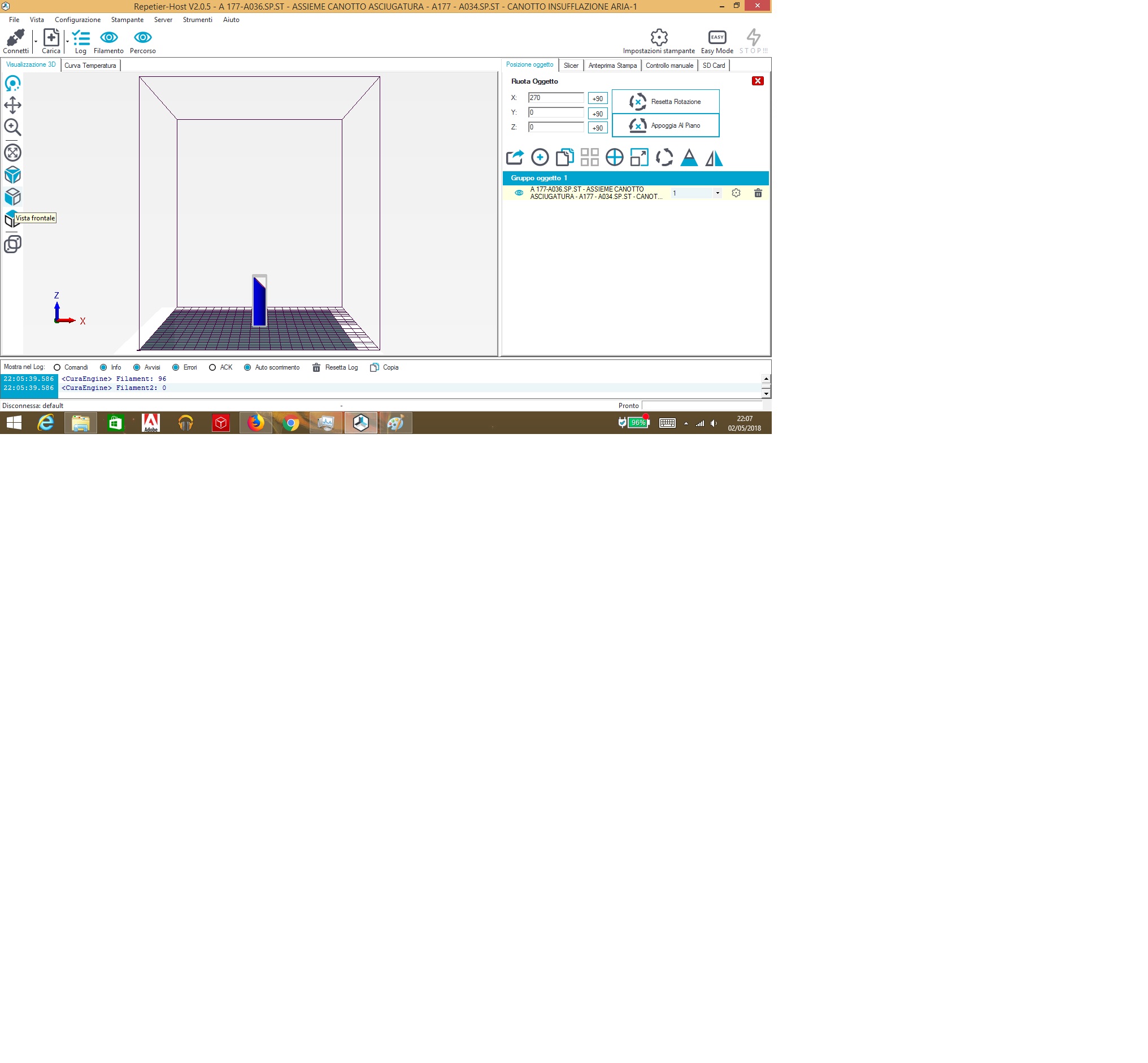Click the Appoggia Al Piano button
Screen dimensions: 1148x1063
click(x=666, y=125)
